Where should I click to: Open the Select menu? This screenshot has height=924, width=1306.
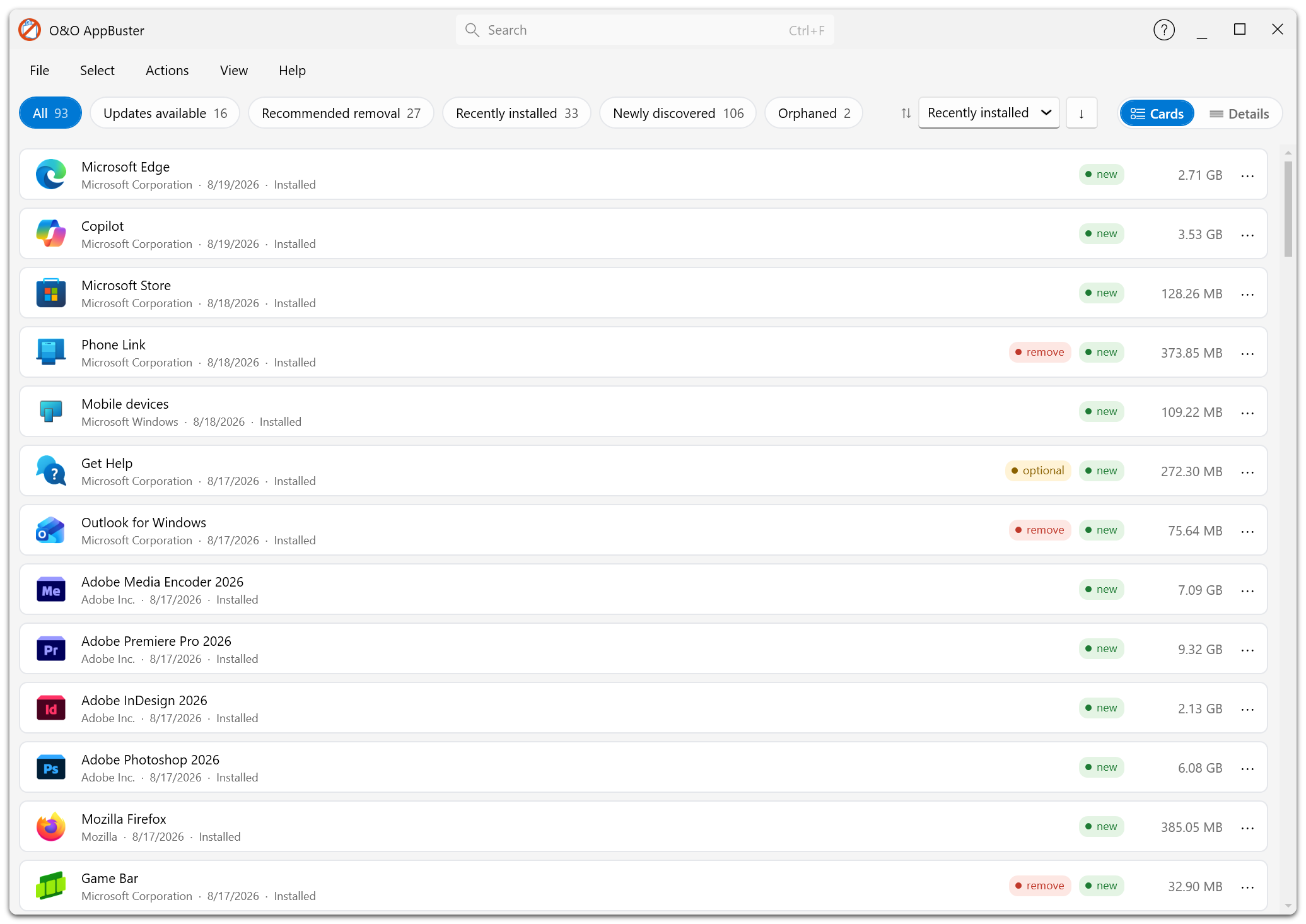[x=97, y=70]
